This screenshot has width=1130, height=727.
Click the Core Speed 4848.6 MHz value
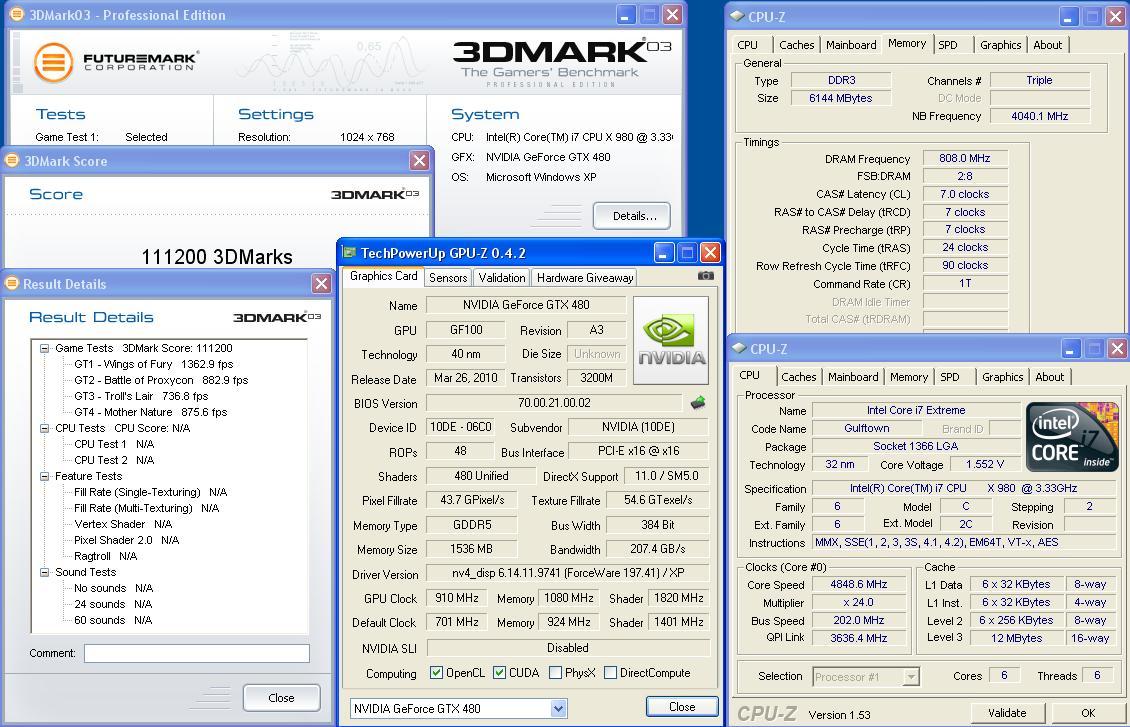point(858,584)
